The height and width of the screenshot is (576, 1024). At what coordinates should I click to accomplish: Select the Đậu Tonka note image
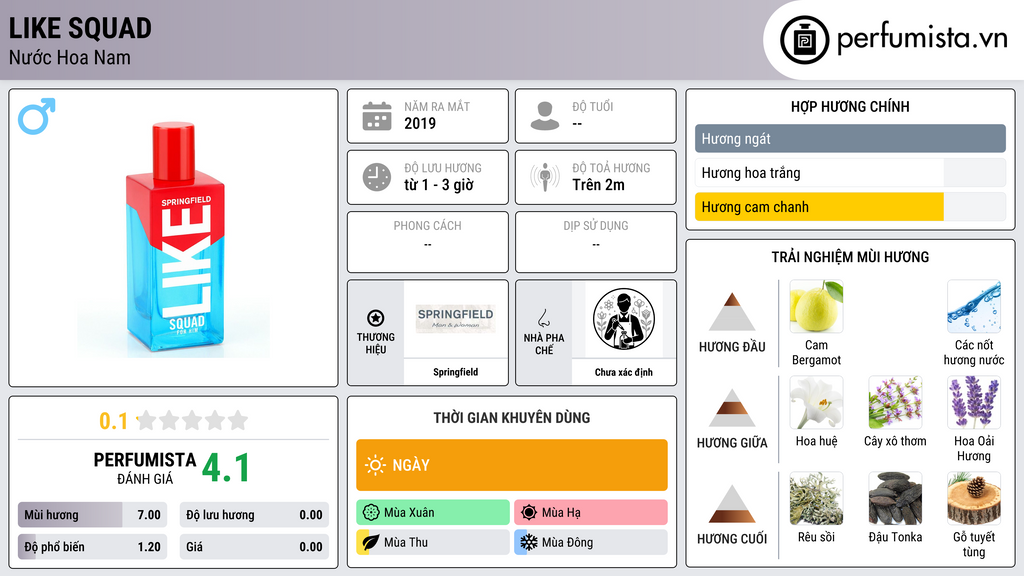pos(895,498)
